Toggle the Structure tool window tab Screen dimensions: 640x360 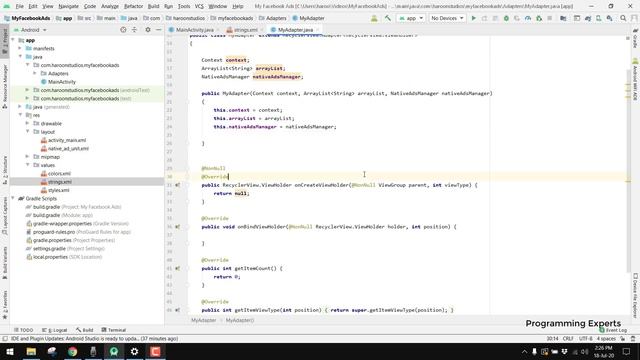(4, 169)
